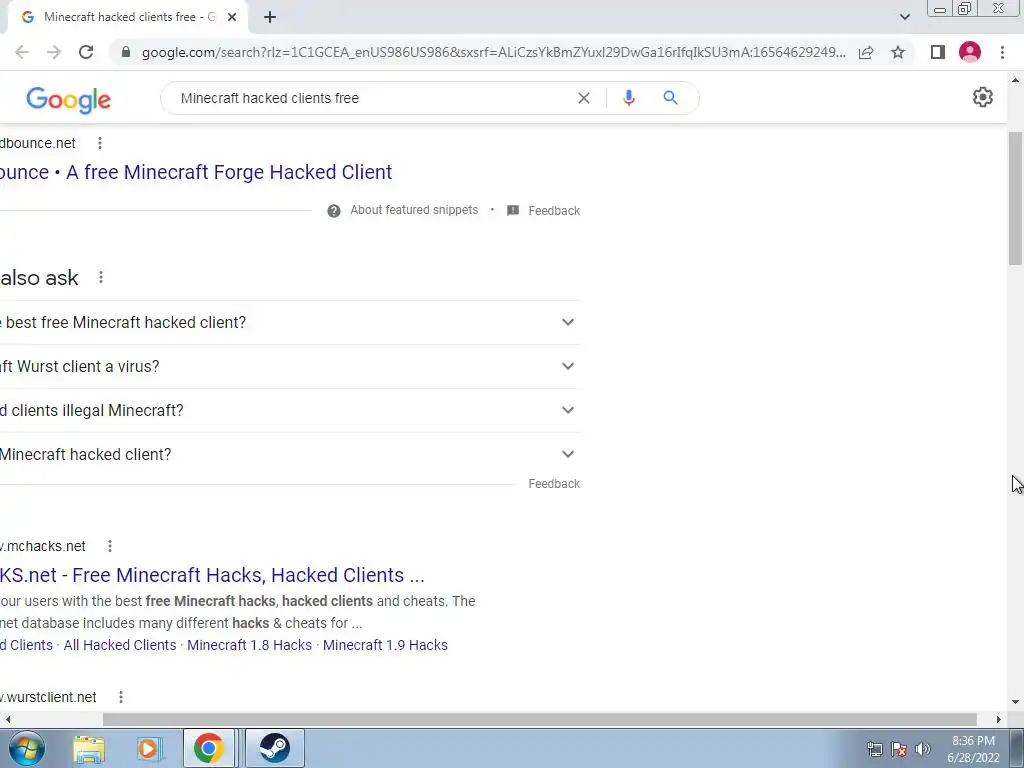
Task: Click the Google logo
Action: click(69, 99)
